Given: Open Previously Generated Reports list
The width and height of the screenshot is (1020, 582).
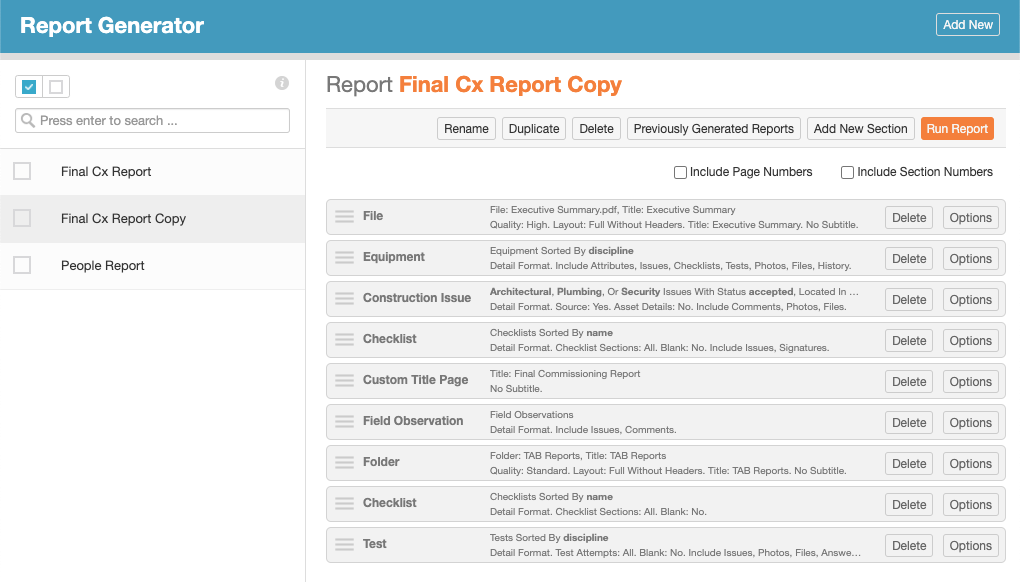Looking at the screenshot, I should [714, 129].
